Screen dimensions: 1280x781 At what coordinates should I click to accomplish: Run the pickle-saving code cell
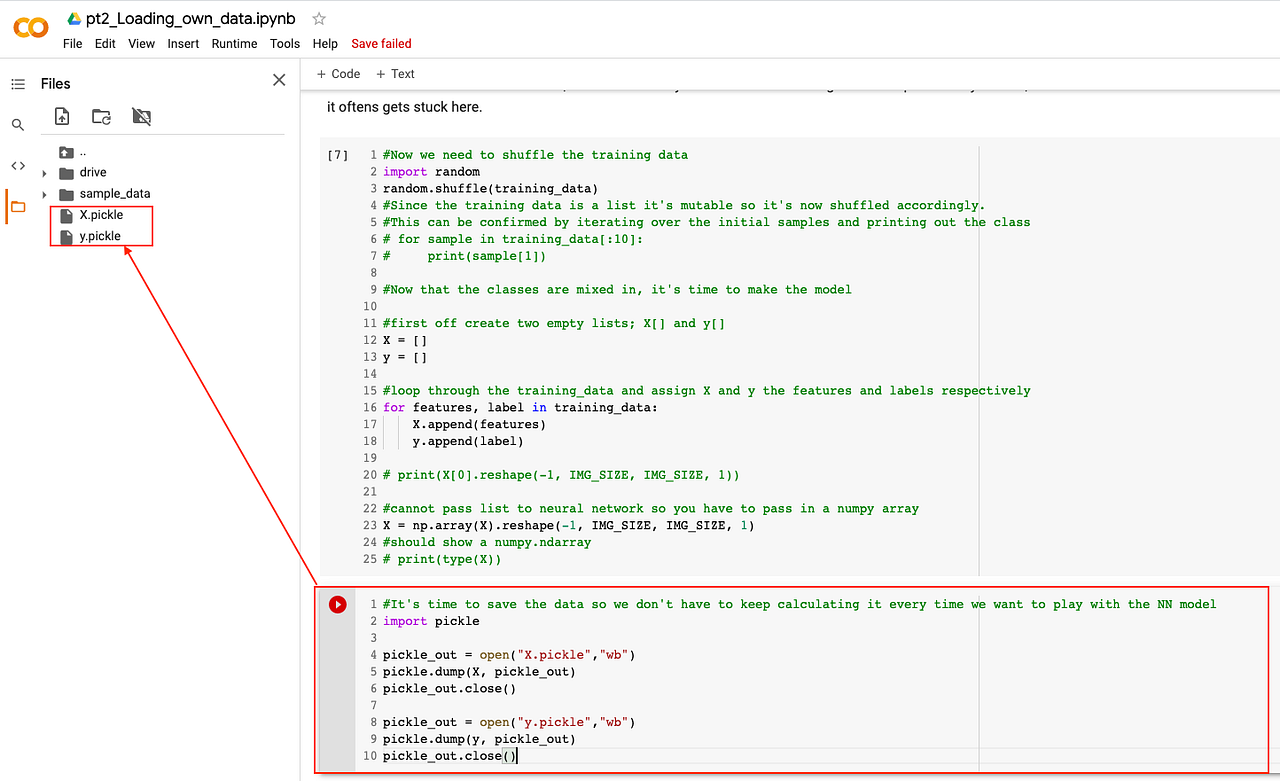point(338,604)
